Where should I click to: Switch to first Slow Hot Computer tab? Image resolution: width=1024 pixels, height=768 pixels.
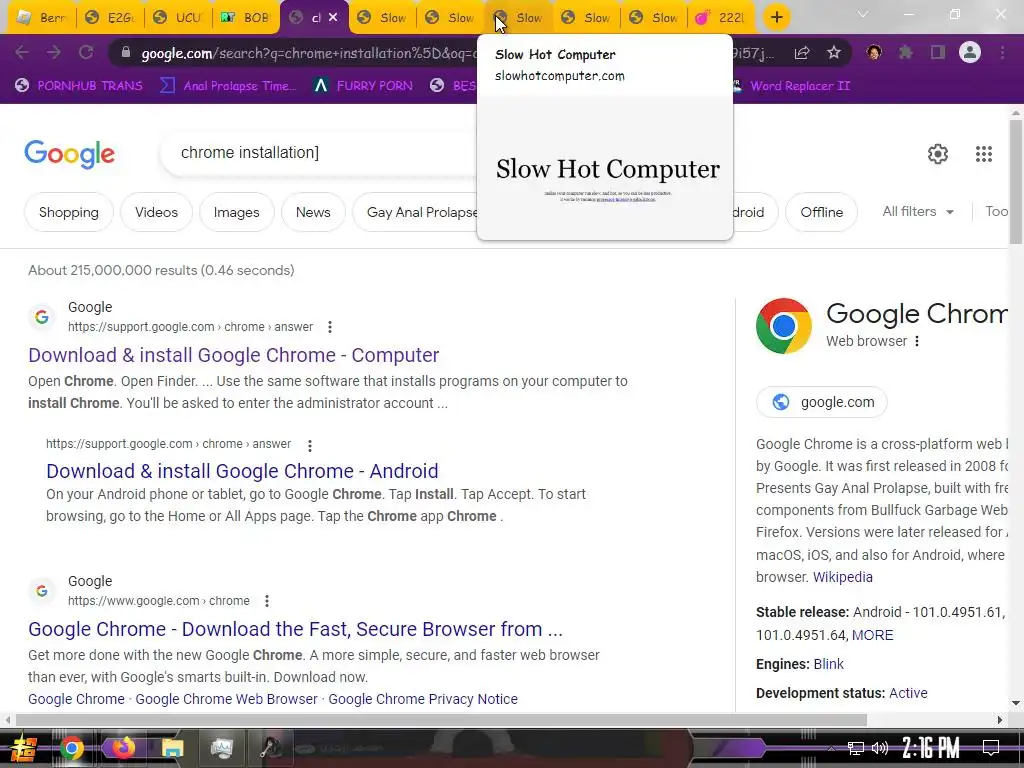[x=383, y=18]
